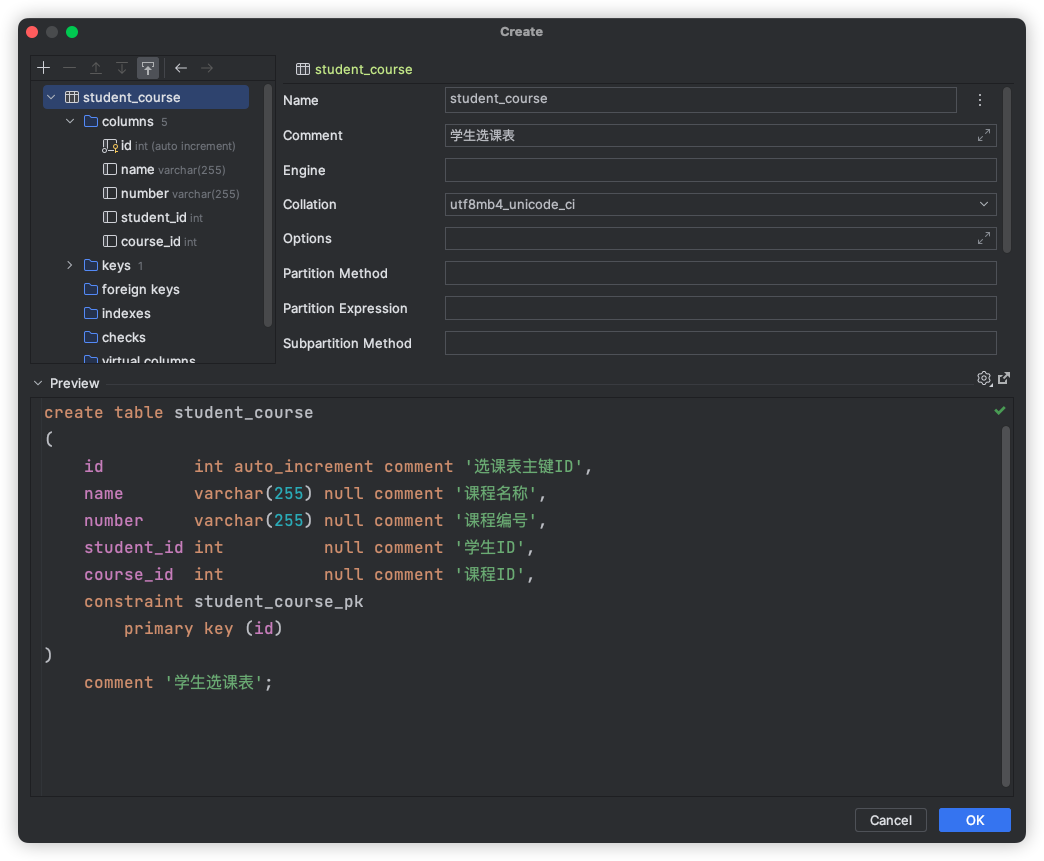The width and height of the screenshot is (1044, 861).
Task: Click the Remove (minus) toolbar icon
Action: pyautogui.click(x=69, y=68)
